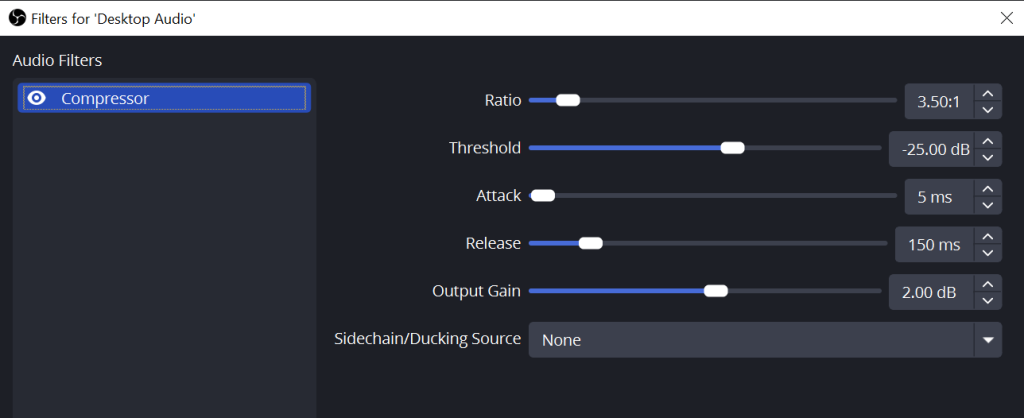Increase Release time up arrow
Viewport: 1024px width, 418px height.
tap(988, 236)
